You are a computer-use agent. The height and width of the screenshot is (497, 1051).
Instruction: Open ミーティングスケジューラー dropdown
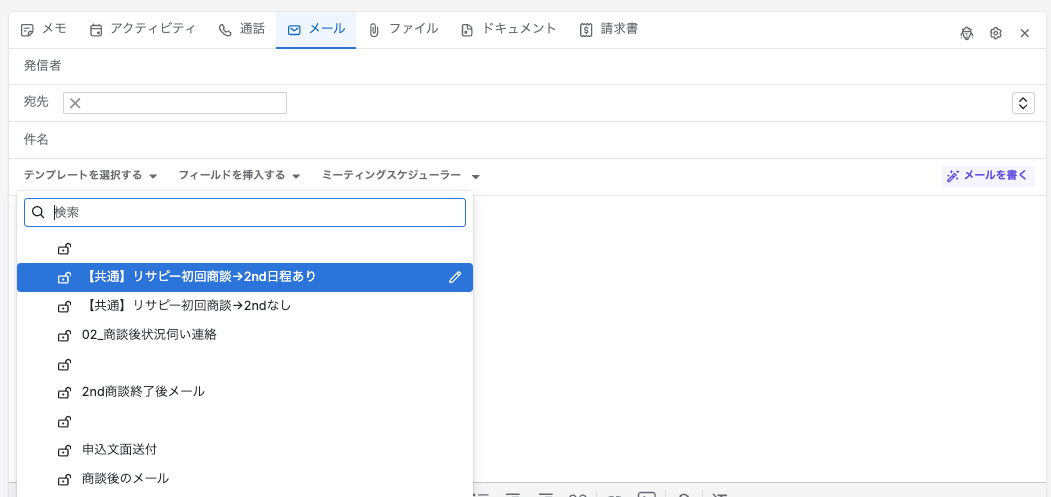click(401, 176)
